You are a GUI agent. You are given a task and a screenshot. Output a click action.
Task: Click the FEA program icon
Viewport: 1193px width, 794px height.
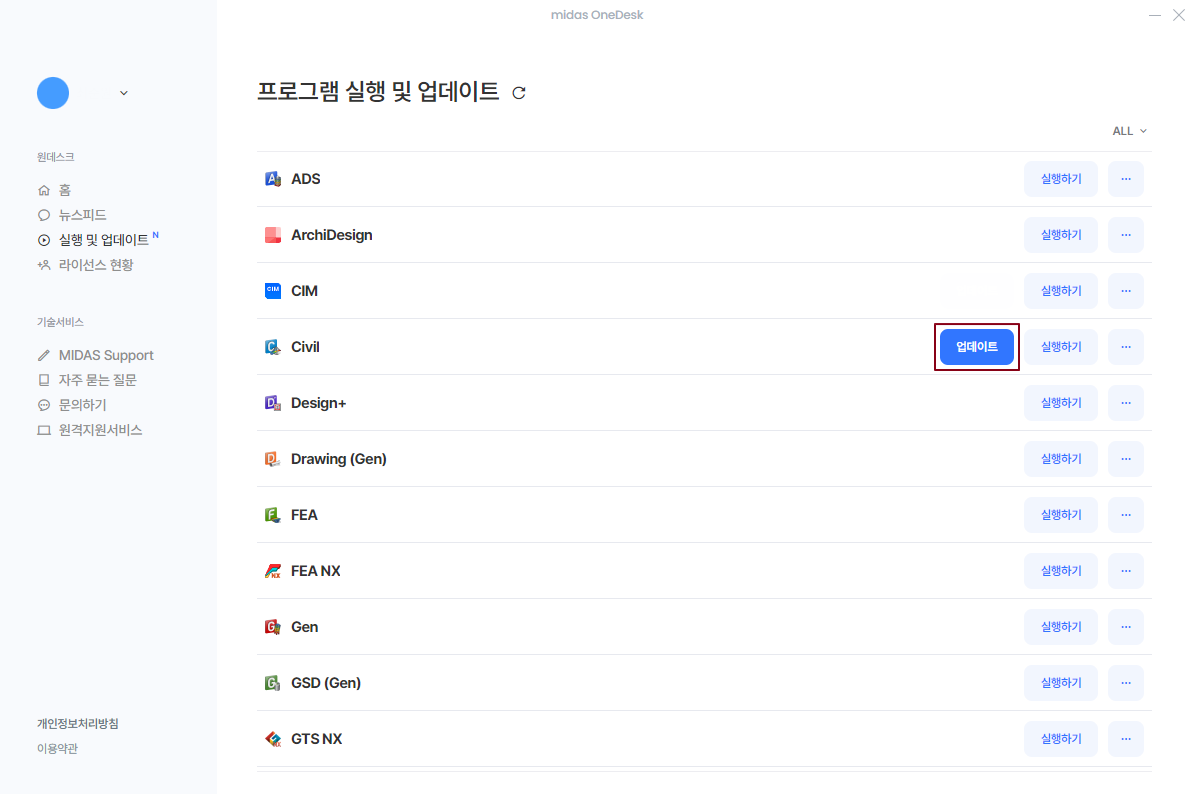[x=272, y=515]
